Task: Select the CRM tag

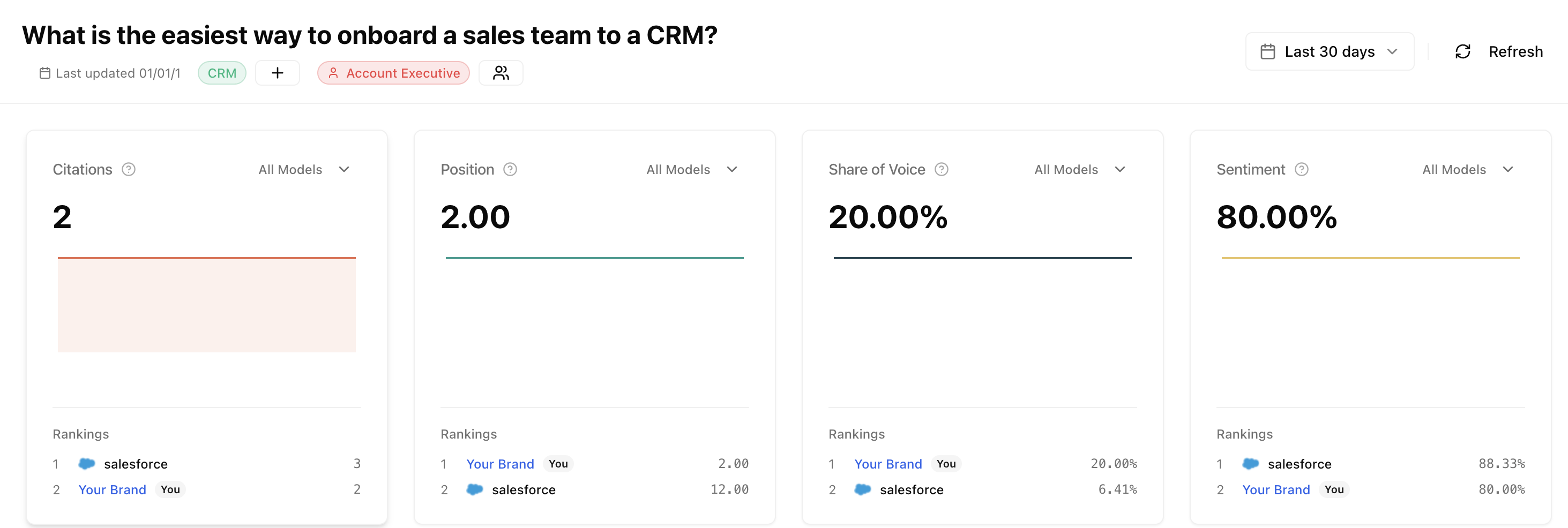Action: tap(221, 72)
